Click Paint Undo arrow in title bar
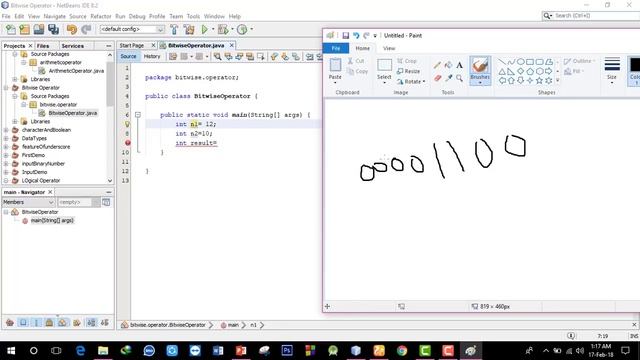640x360 pixels. coord(356,36)
